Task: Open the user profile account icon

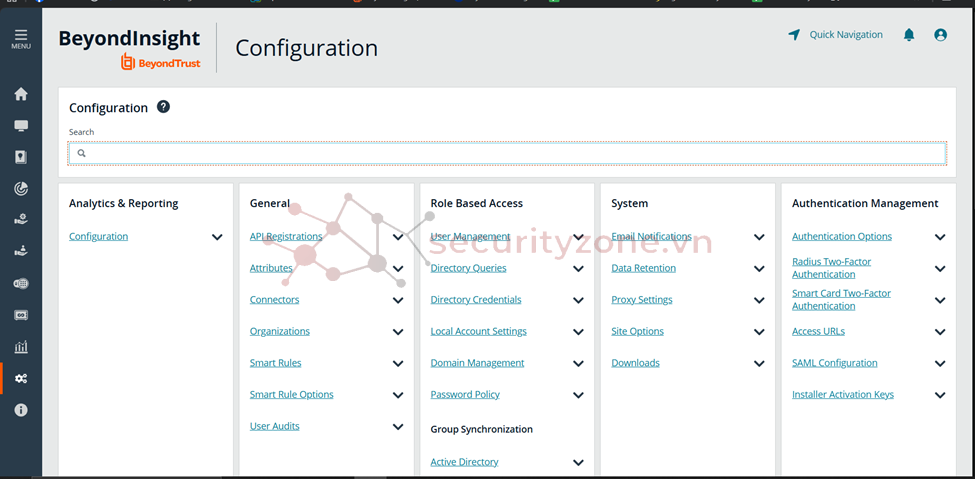Action: click(940, 35)
